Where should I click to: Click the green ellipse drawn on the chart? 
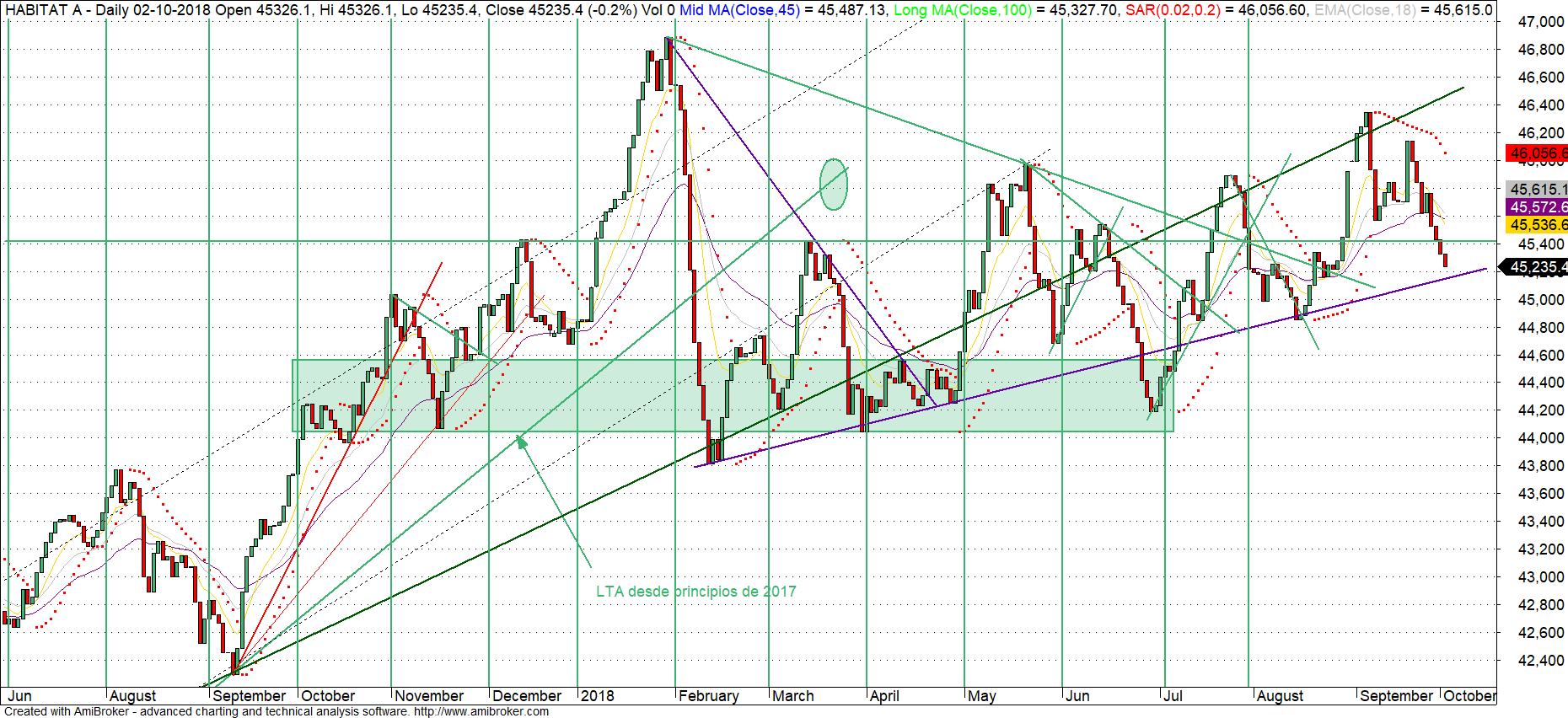(x=834, y=184)
